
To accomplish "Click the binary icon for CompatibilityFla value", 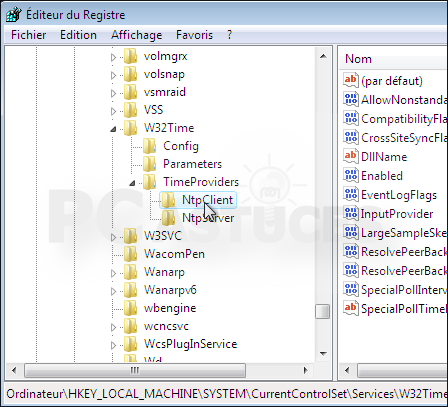I will tap(351, 118).
